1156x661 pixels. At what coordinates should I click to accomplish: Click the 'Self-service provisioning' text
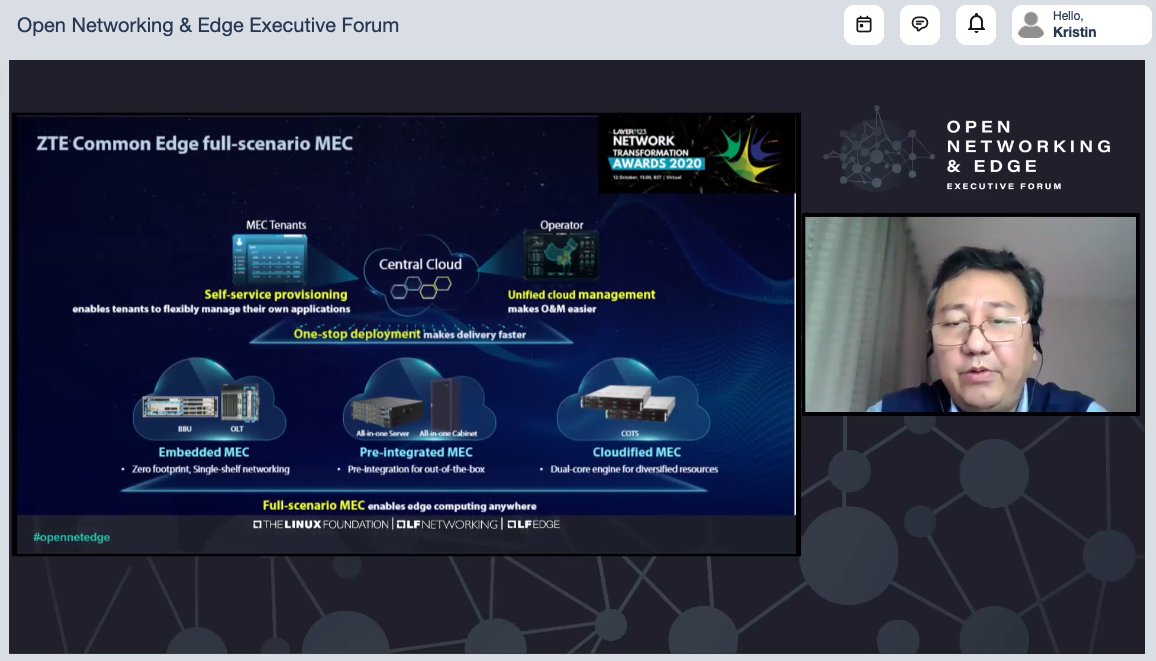point(276,295)
